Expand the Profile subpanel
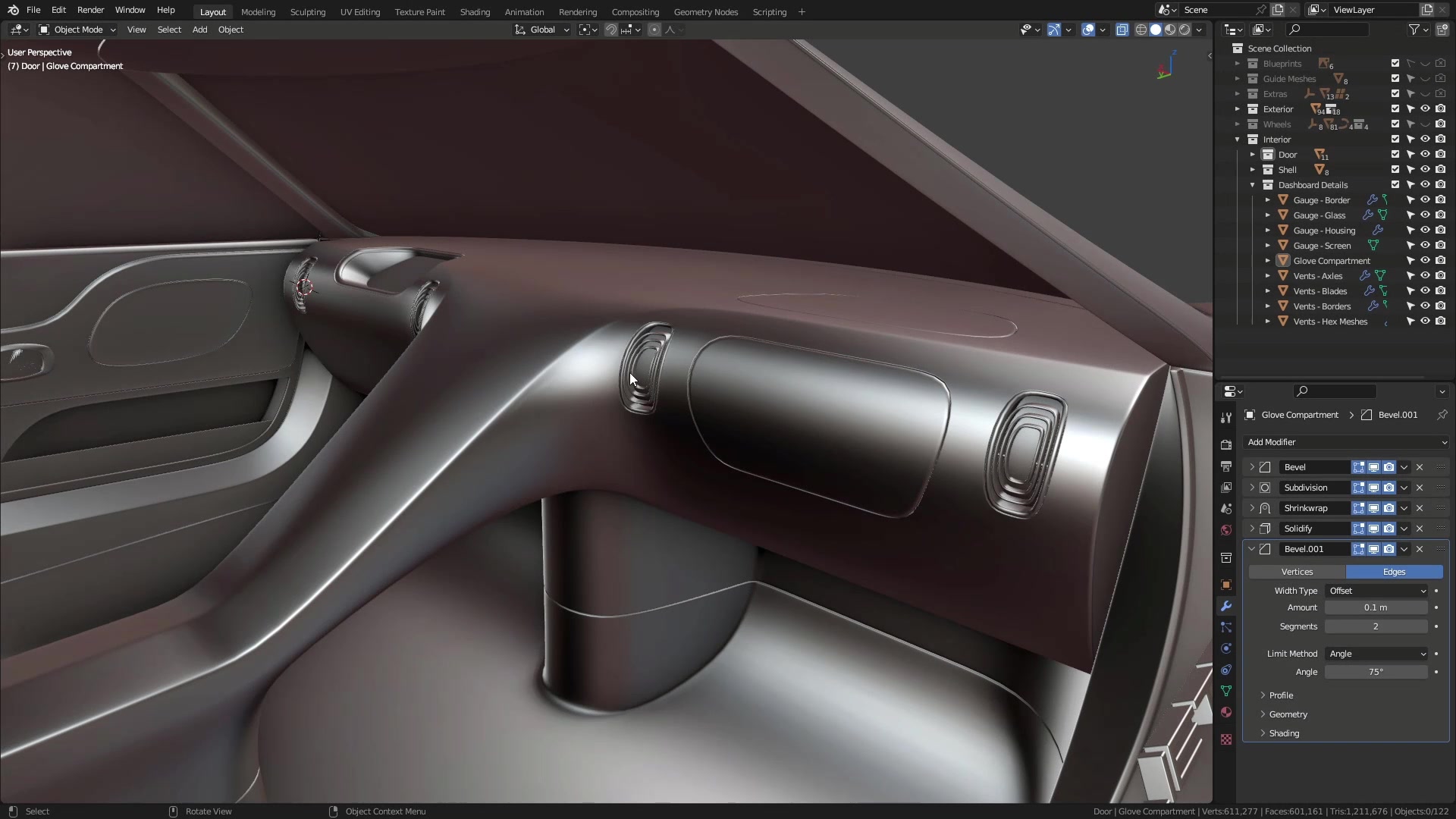The image size is (1456, 819). point(1280,695)
